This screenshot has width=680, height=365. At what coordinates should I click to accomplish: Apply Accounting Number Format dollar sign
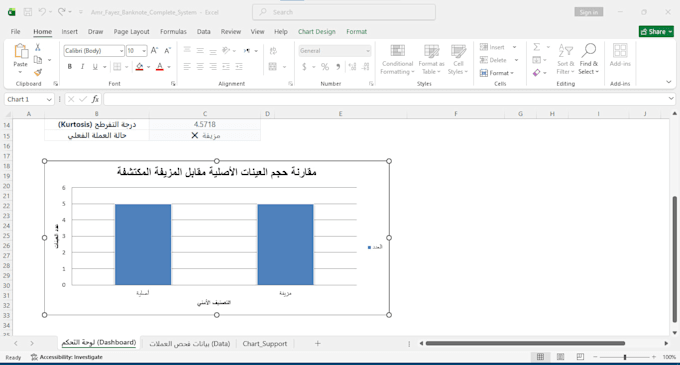click(304, 67)
